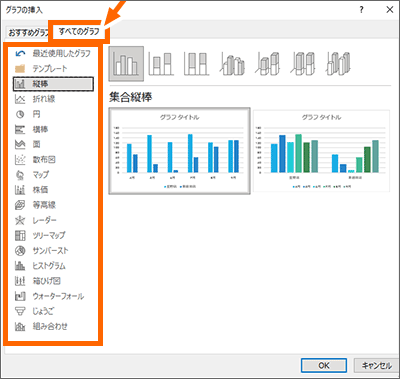This screenshot has height=379, width=400.
Task: Pick the ヒストグラム histogram category
Action: coord(53,266)
